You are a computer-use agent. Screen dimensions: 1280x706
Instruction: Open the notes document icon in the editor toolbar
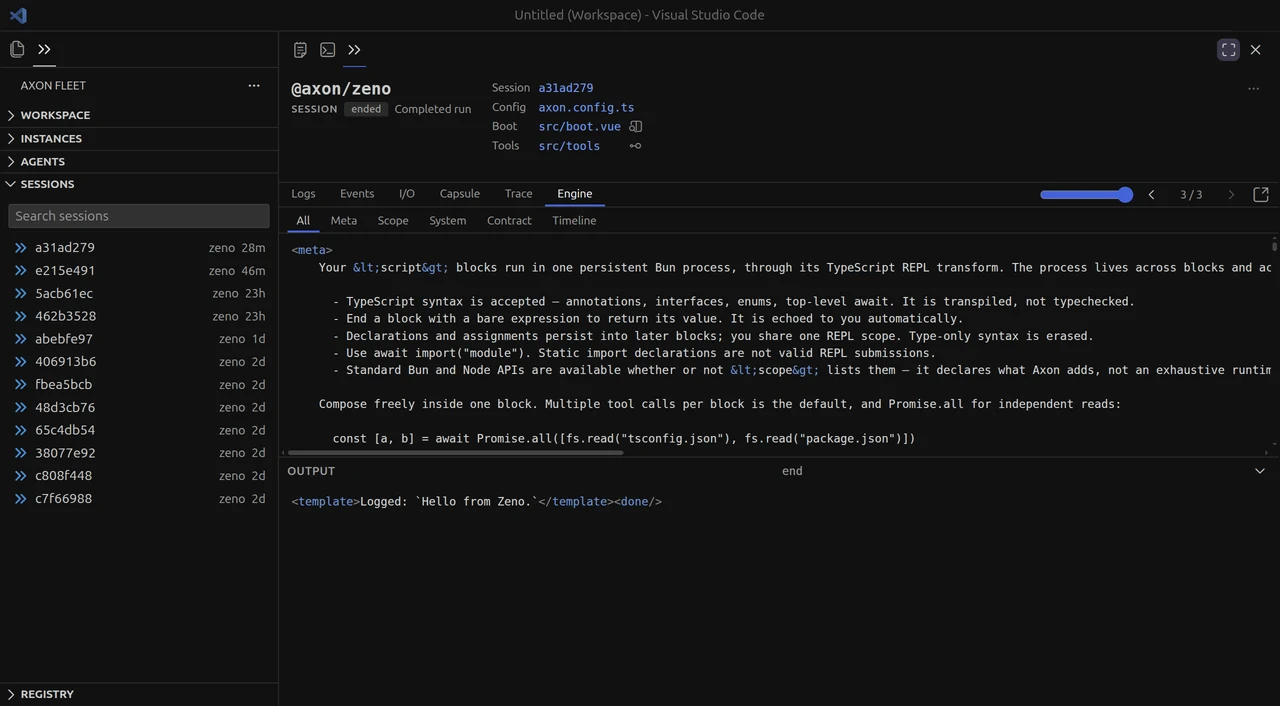300,49
